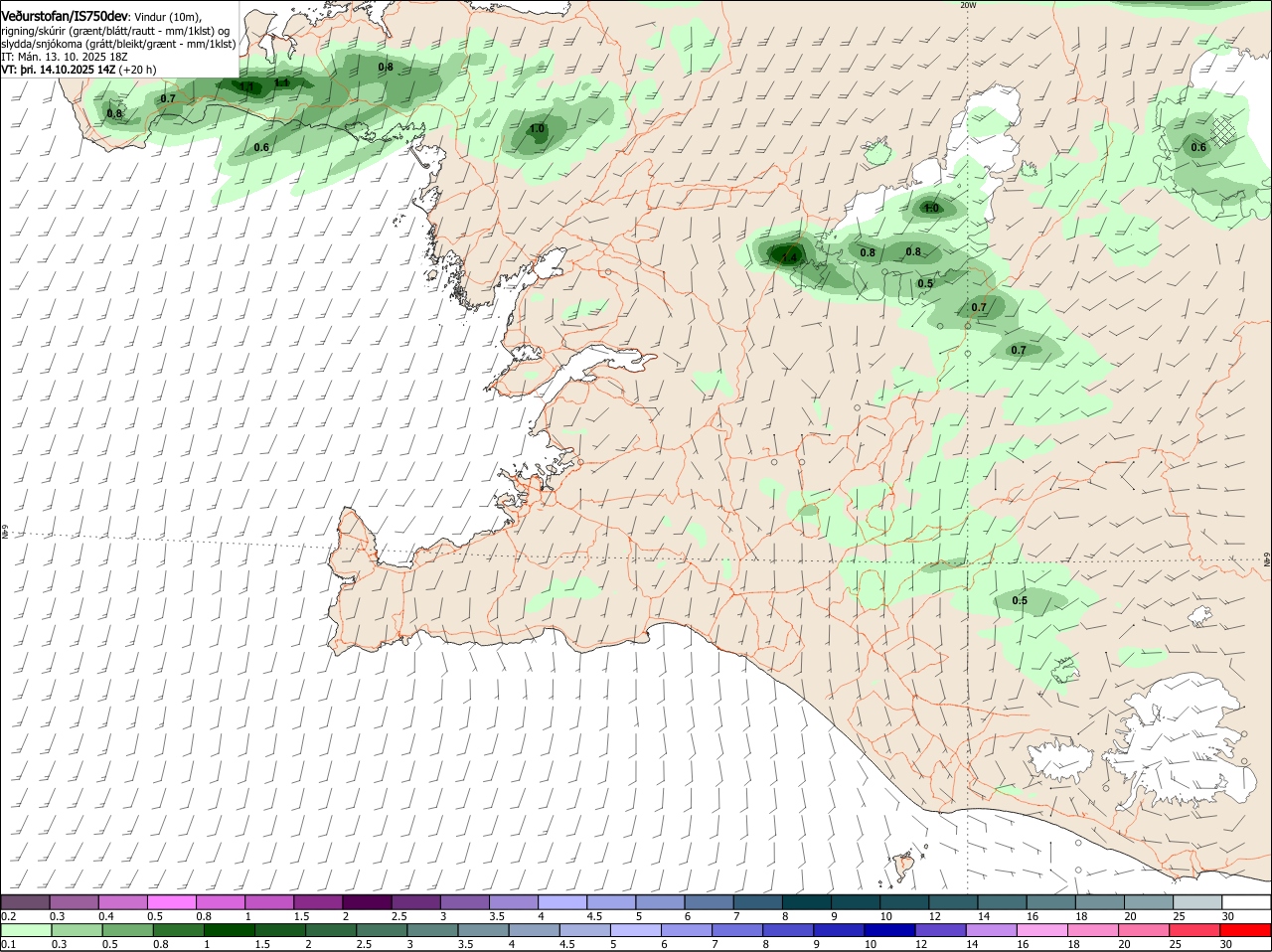Select the white 30 swatch, upper legend row

coord(1246,901)
